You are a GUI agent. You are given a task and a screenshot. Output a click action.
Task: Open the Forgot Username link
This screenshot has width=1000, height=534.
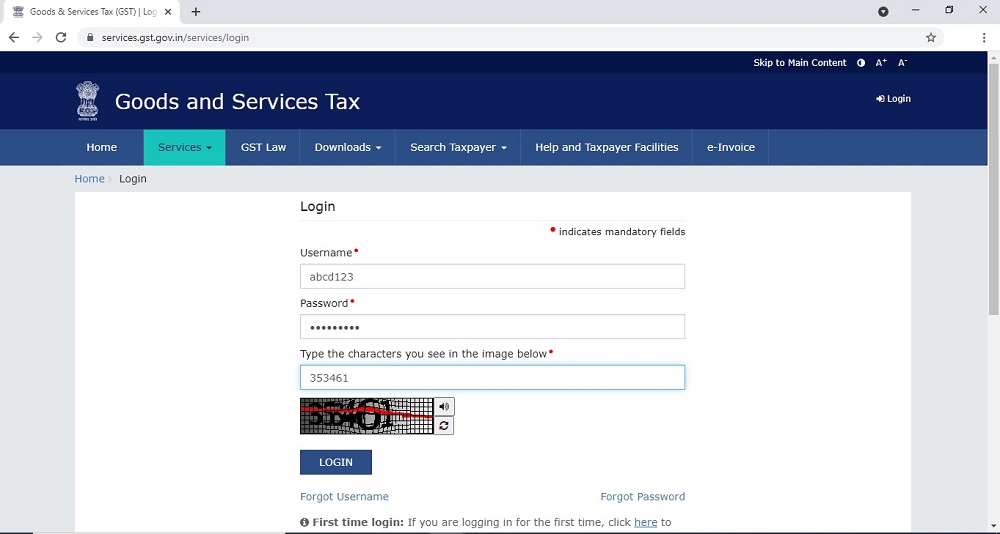pyautogui.click(x=344, y=496)
